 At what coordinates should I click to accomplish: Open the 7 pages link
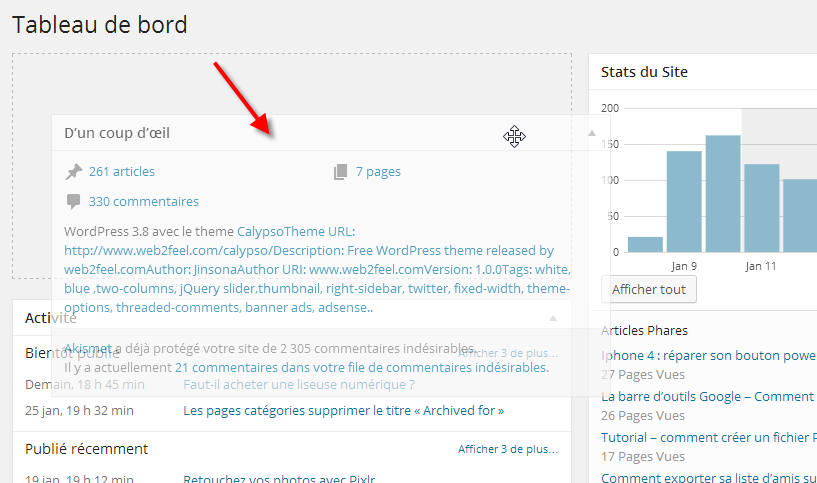point(378,172)
